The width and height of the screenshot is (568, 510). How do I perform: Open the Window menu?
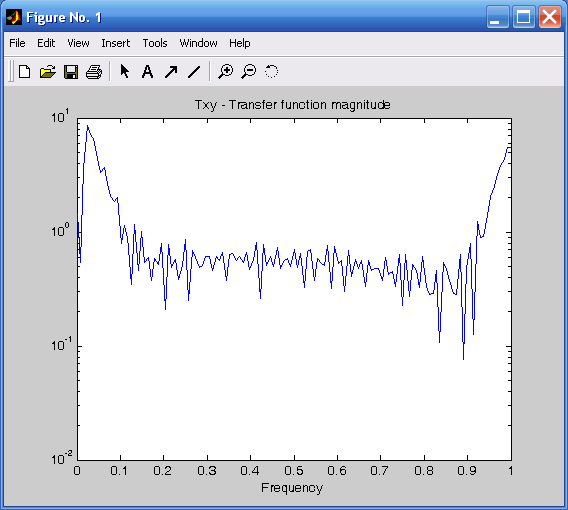tap(198, 43)
